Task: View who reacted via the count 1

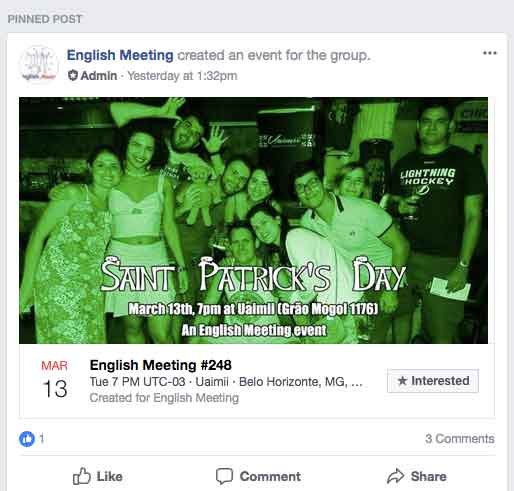Action: (x=42, y=438)
